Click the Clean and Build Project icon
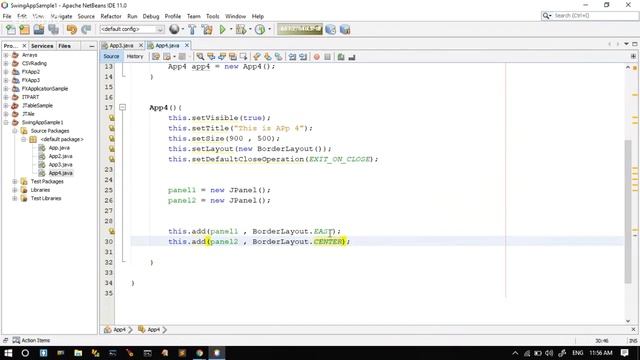 point(207,29)
